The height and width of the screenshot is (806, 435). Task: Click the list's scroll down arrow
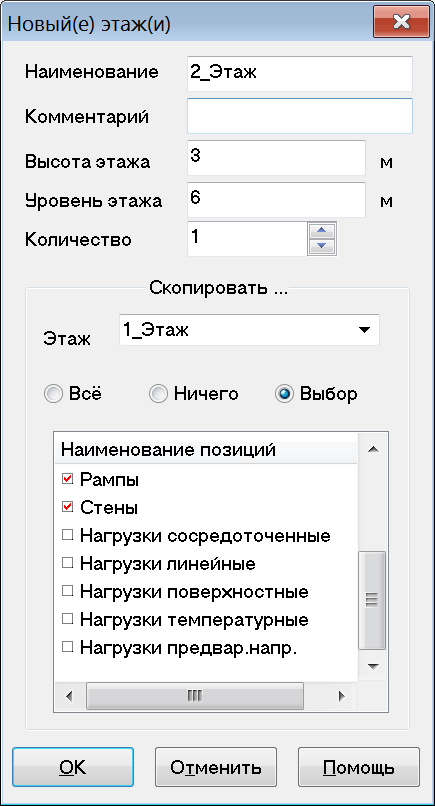(373, 667)
